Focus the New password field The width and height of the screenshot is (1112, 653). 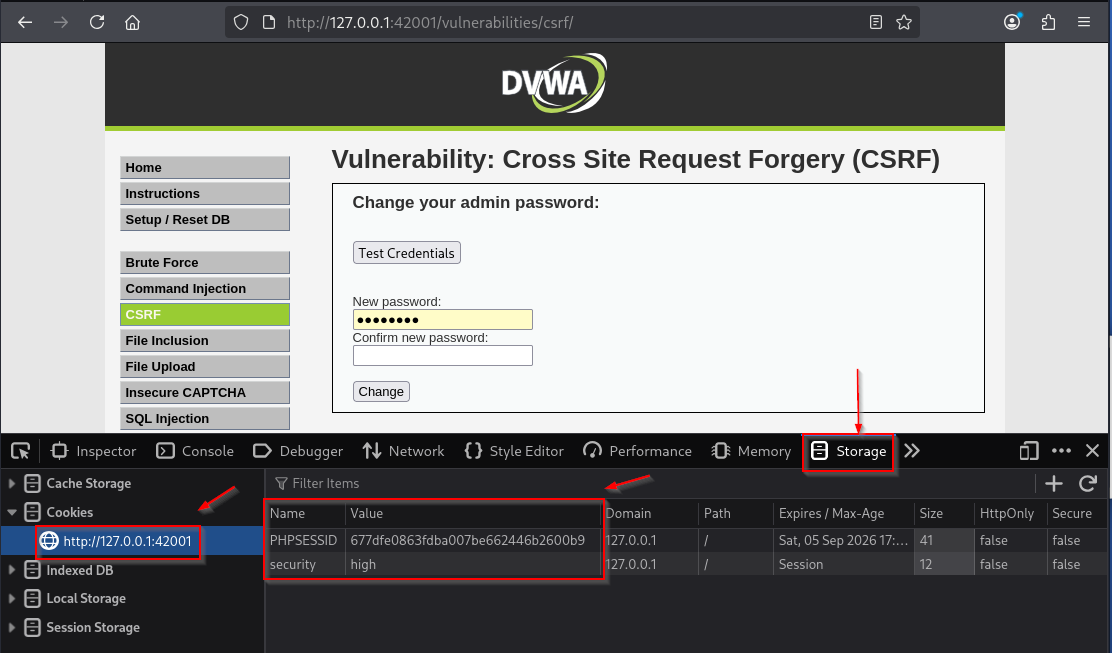pyautogui.click(x=443, y=320)
